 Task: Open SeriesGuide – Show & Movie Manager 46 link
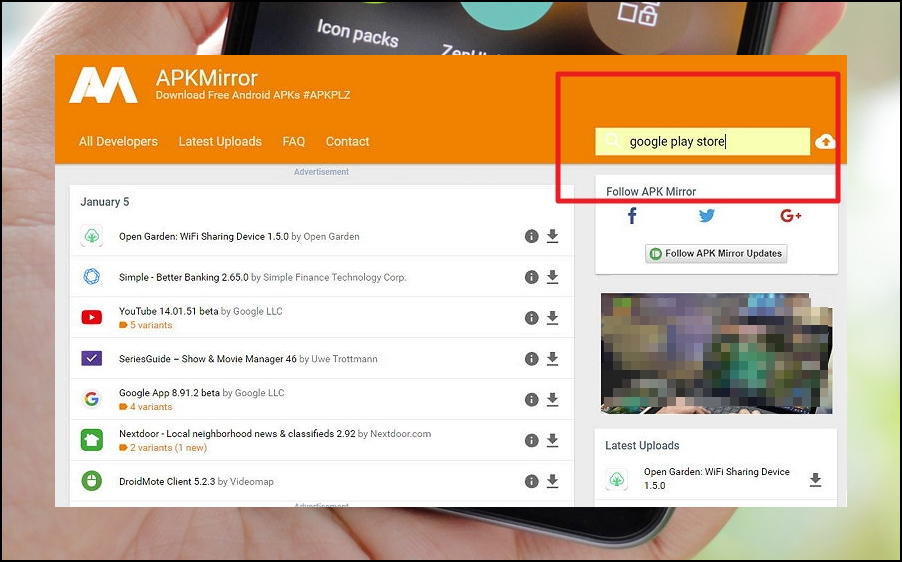click(x=208, y=359)
